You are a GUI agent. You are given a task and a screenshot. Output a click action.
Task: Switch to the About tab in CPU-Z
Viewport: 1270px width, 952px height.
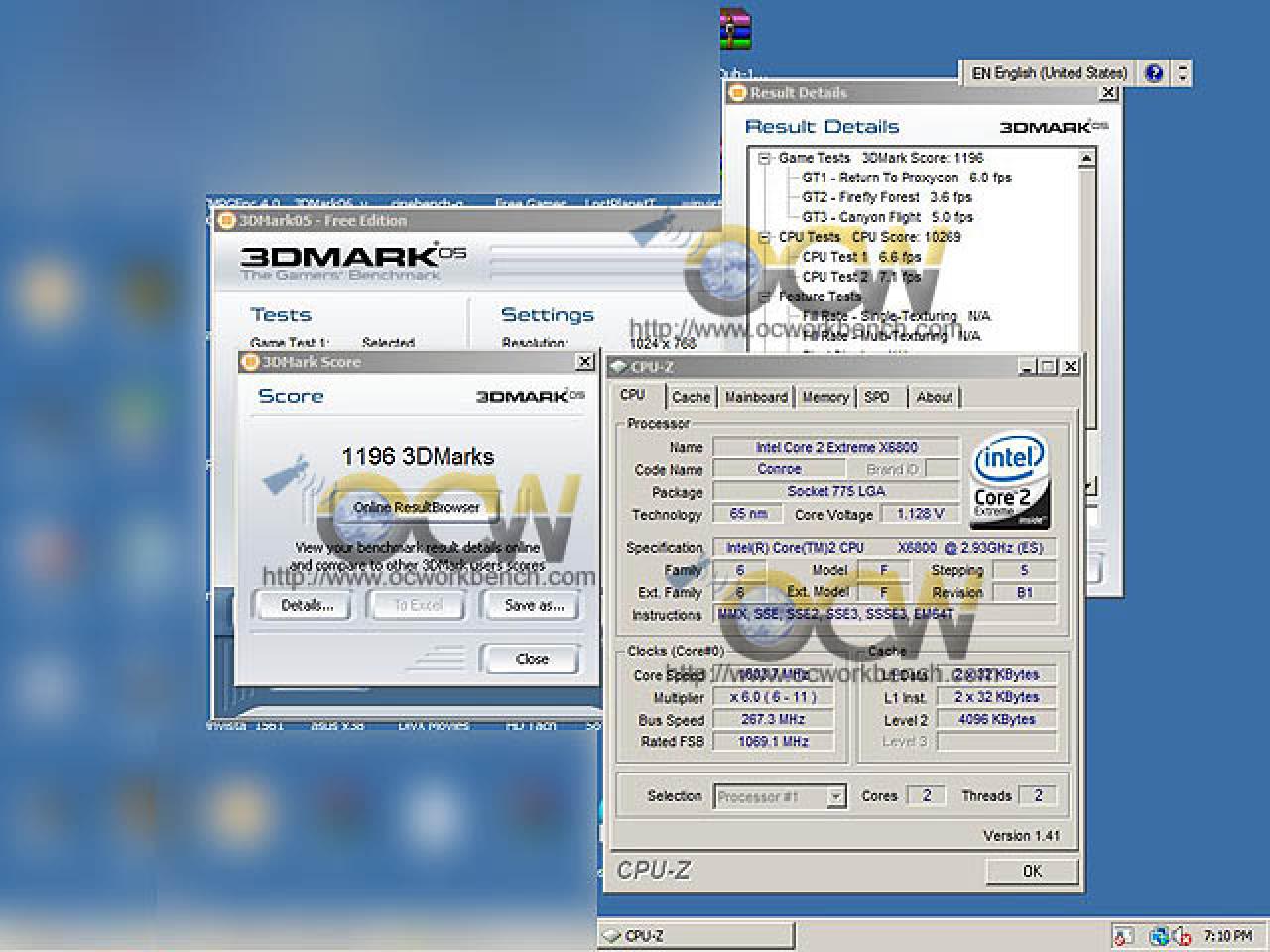(x=935, y=397)
